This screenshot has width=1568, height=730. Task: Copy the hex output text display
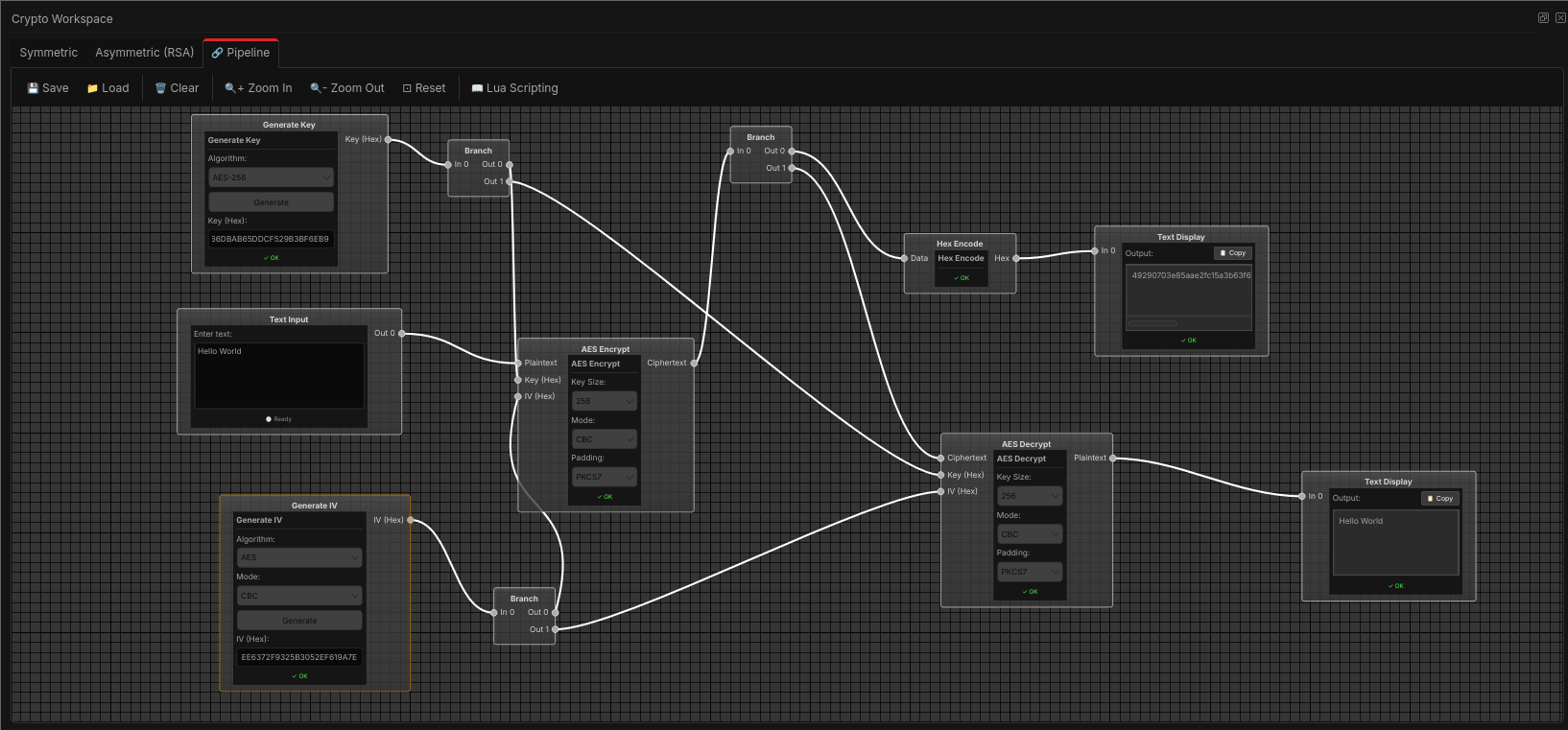pyautogui.click(x=1233, y=253)
